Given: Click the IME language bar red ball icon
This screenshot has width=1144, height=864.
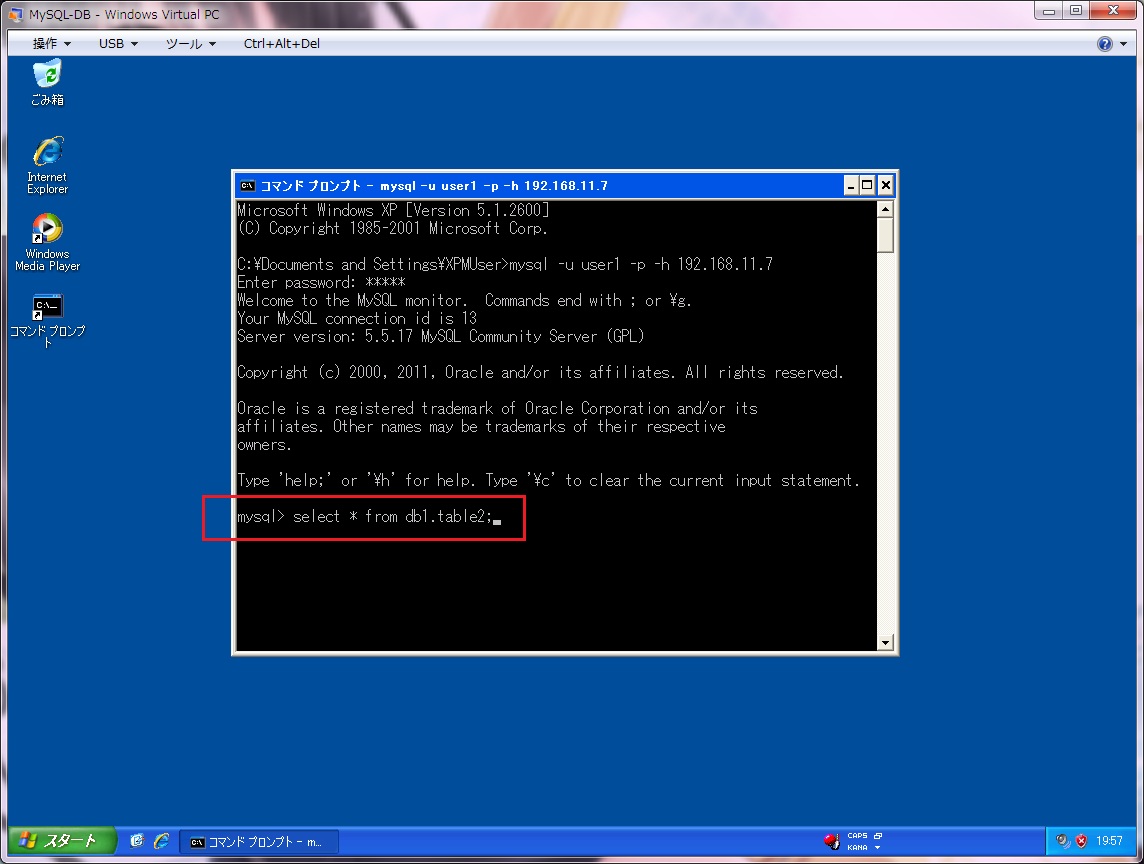Looking at the screenshot, I should pos(831,841).
